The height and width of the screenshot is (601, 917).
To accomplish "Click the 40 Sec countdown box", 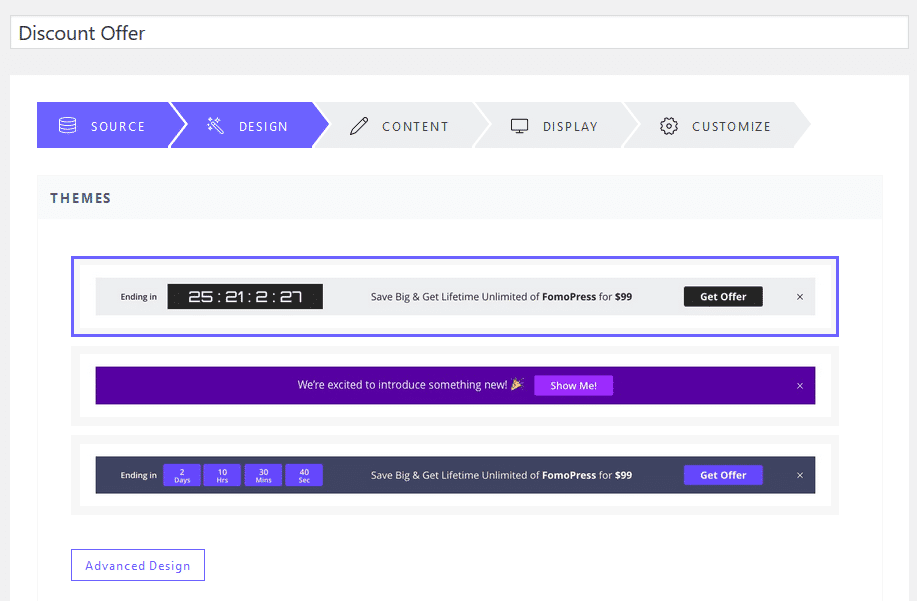I will click(304, 475).
